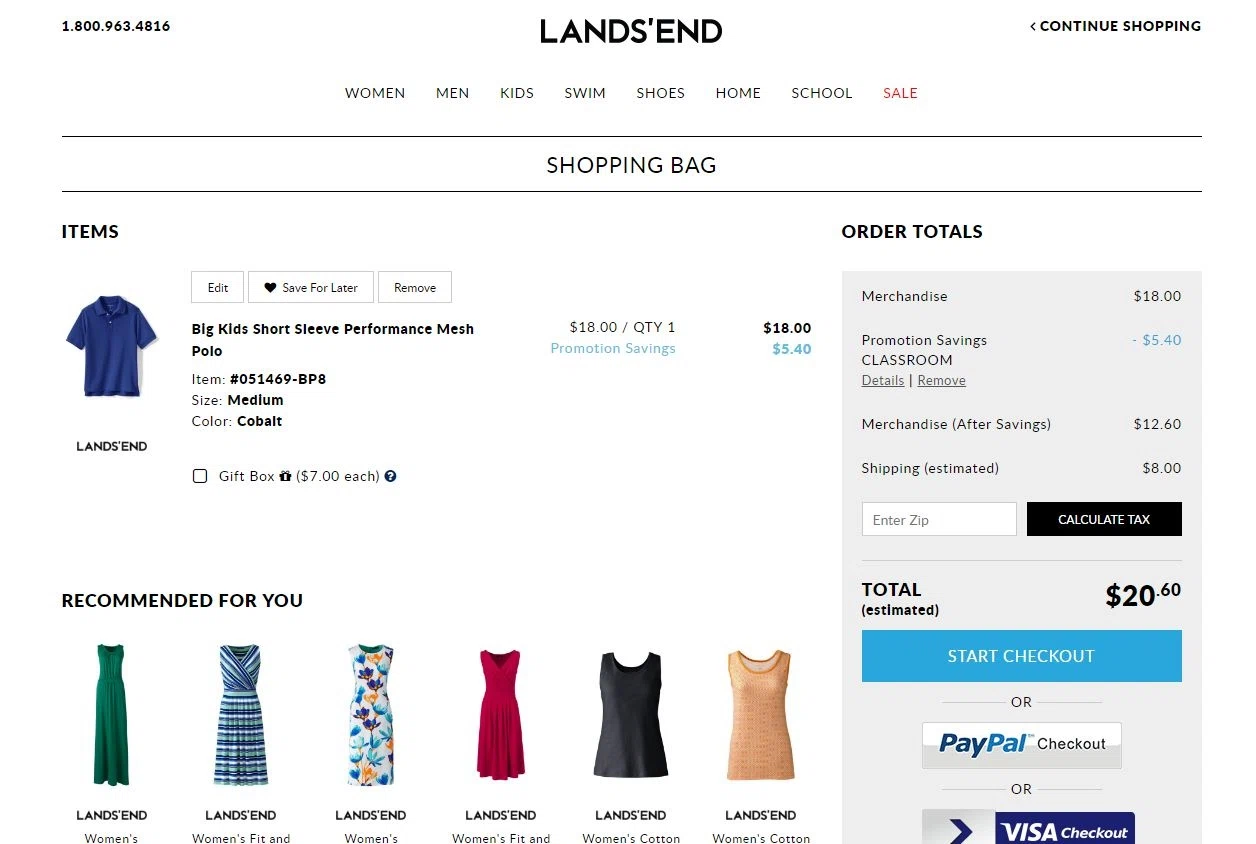Click the heart Save For Later button
The image size is (1256, 844).
pos(311,287)
